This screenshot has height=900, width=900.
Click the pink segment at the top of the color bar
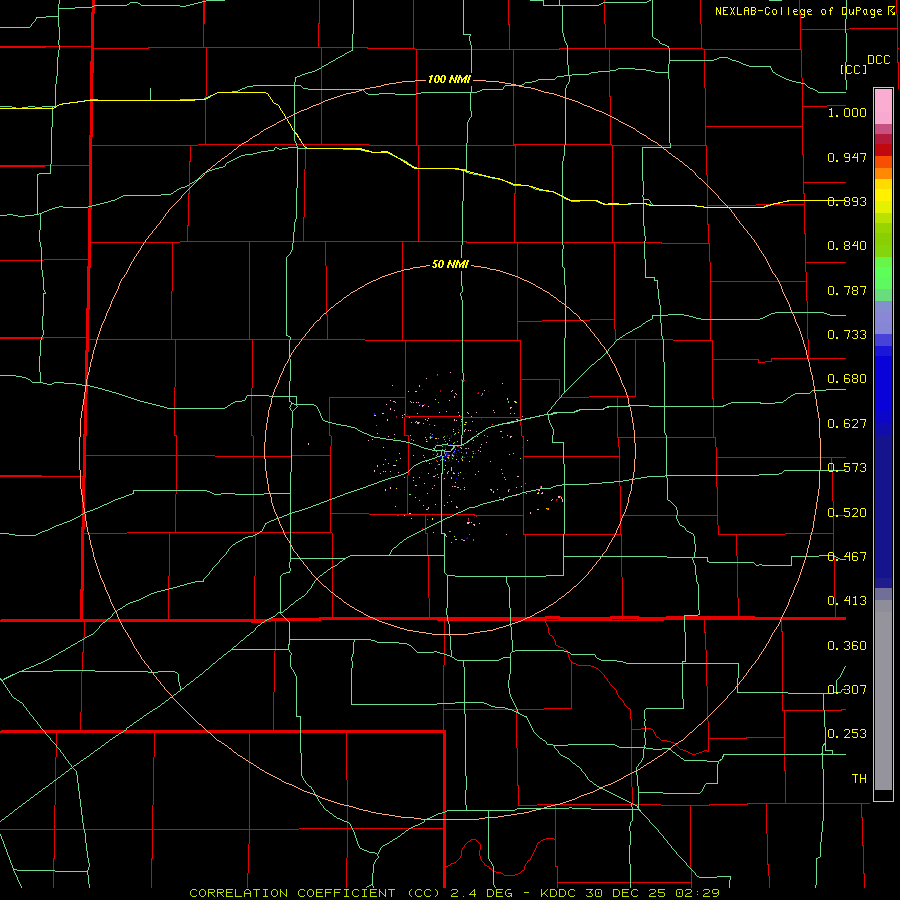click(x=883, y=107)
